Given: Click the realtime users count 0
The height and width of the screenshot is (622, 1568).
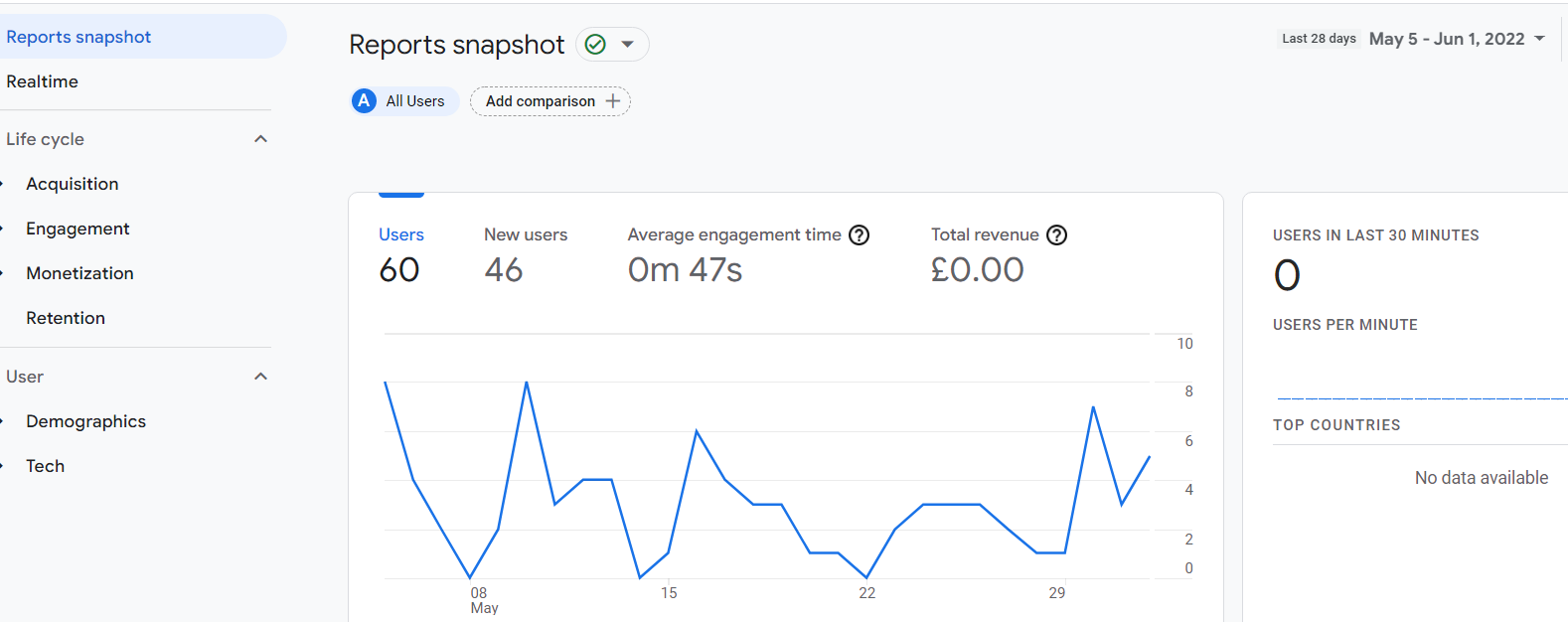Looking at the screenshot, I should (1287, 275).
